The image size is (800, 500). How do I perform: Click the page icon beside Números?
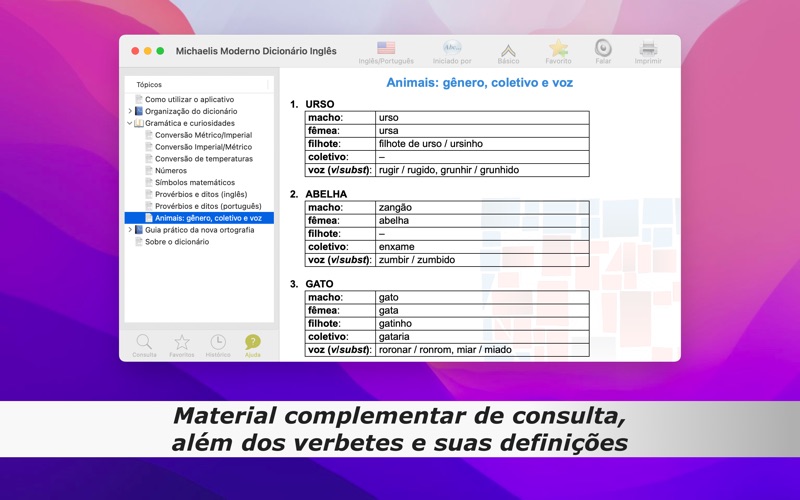click(x=149, y=170)
